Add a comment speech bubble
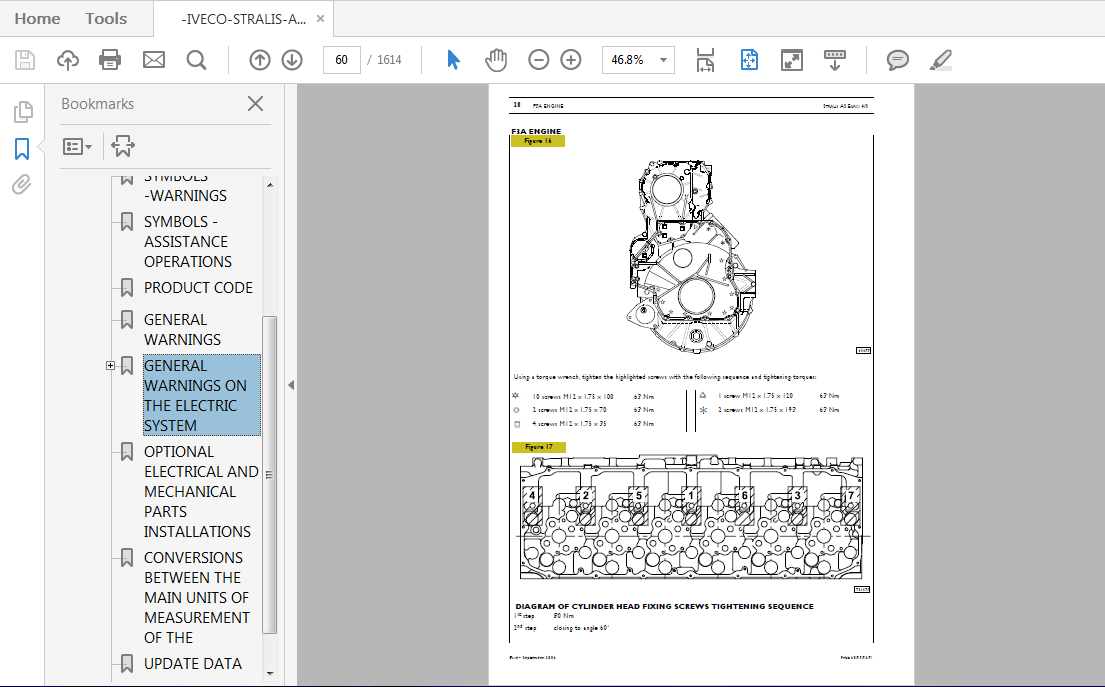Viewport: 1105px width, 687px height. (x=897, y=60)
